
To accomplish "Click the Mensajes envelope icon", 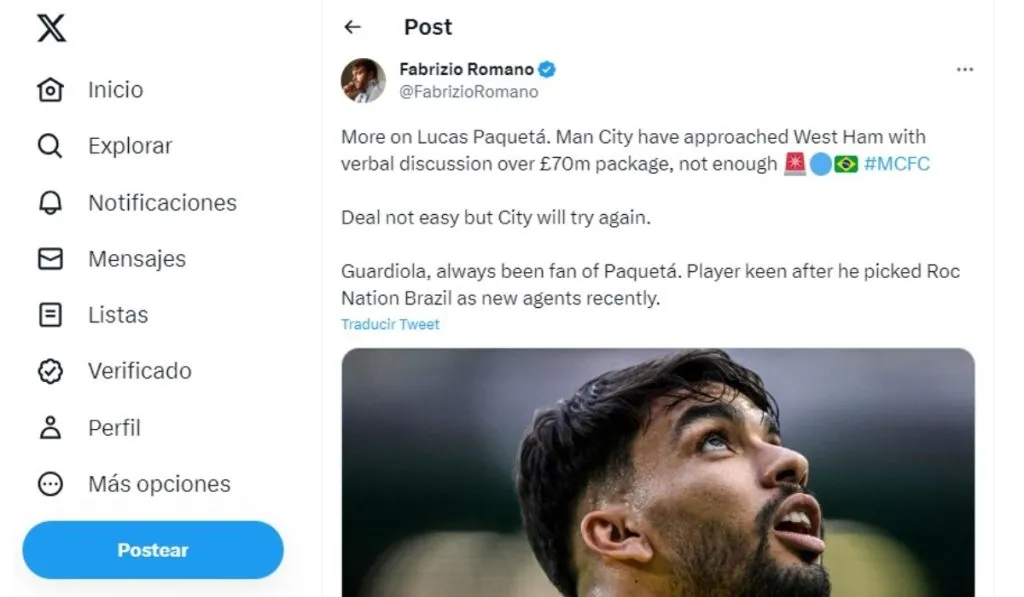I will (50, 259).
